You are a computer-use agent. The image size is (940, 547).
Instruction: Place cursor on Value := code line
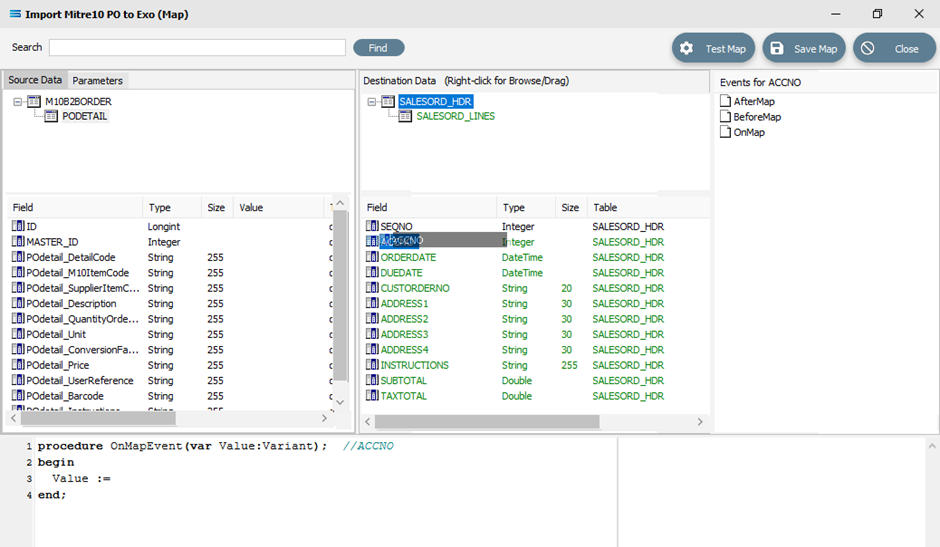[x=81, y=479]
